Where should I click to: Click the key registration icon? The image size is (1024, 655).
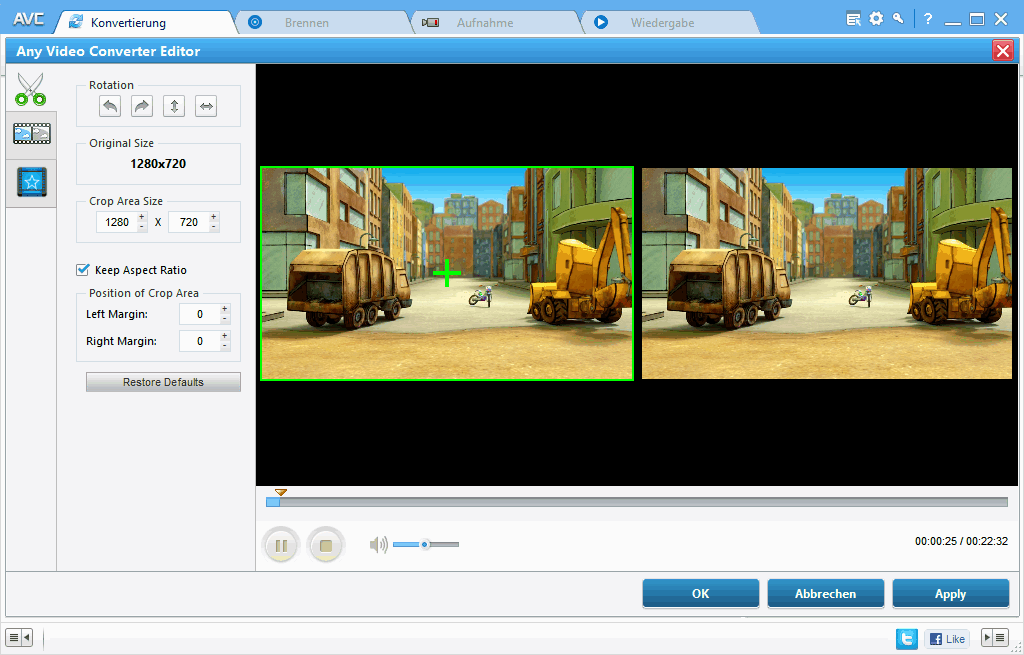click(x=898, y=18)
